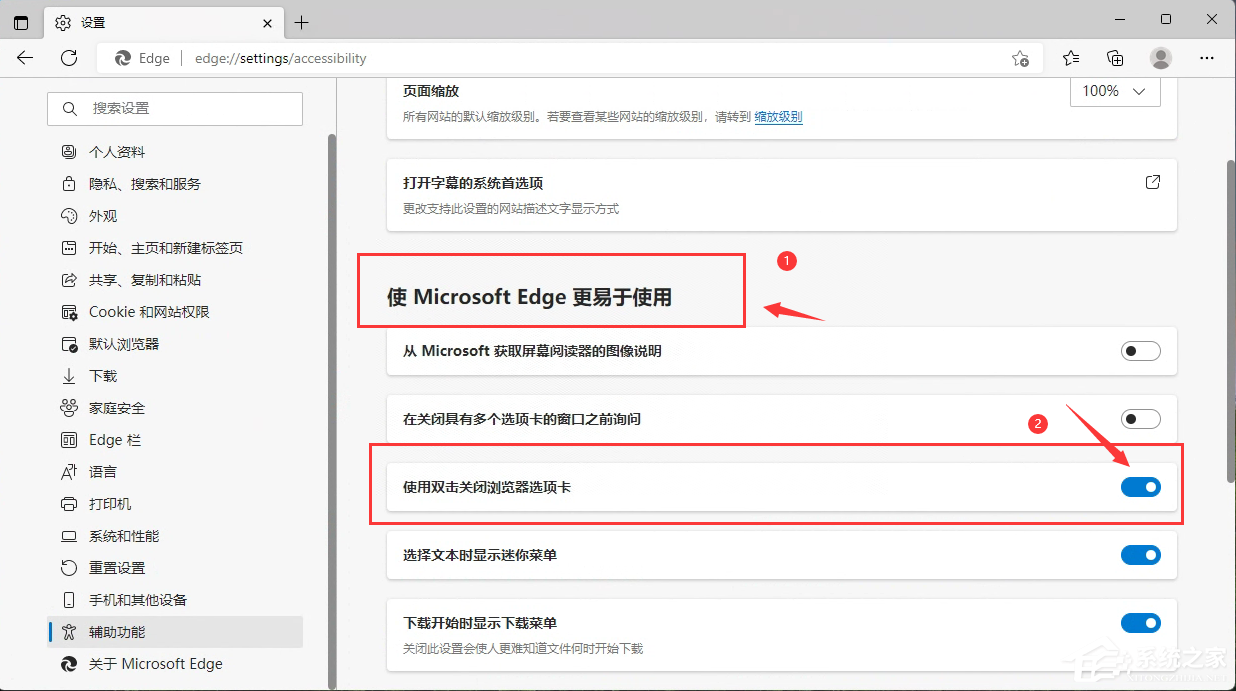The image size is (1236, 691).
Task: Click the sidebar vertical scrollbar
Action: click(332, 410)
